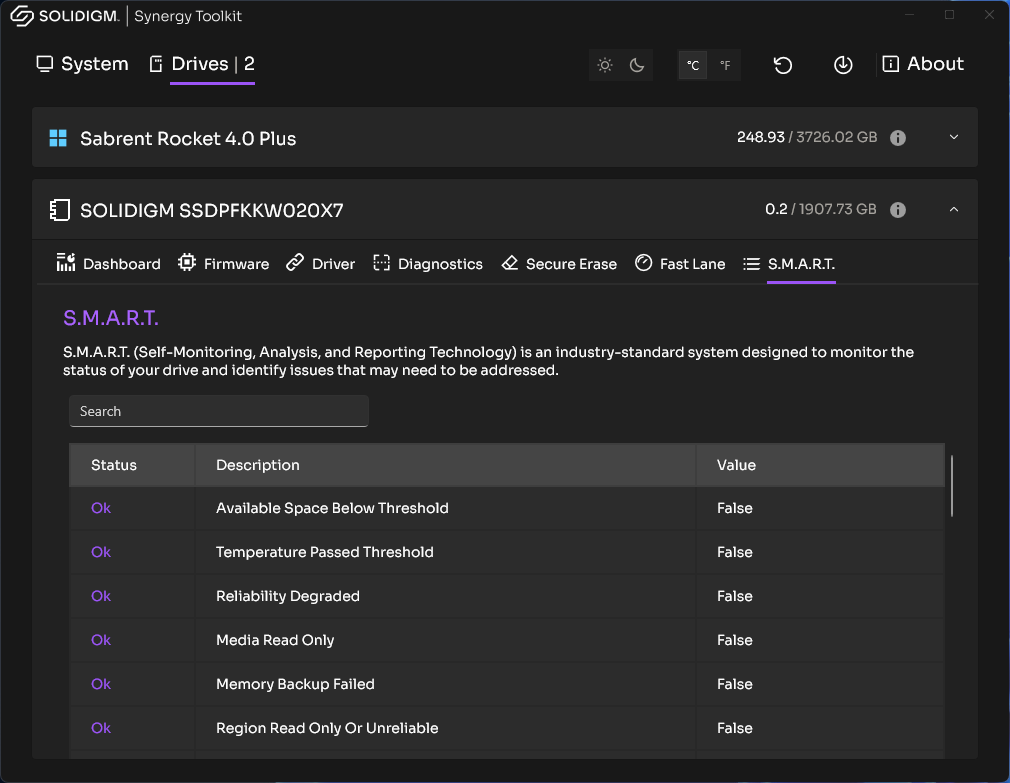Expand the Sabrent Rocket 4.0 Plus panel
1010x783 pixels.
[953, 137]
